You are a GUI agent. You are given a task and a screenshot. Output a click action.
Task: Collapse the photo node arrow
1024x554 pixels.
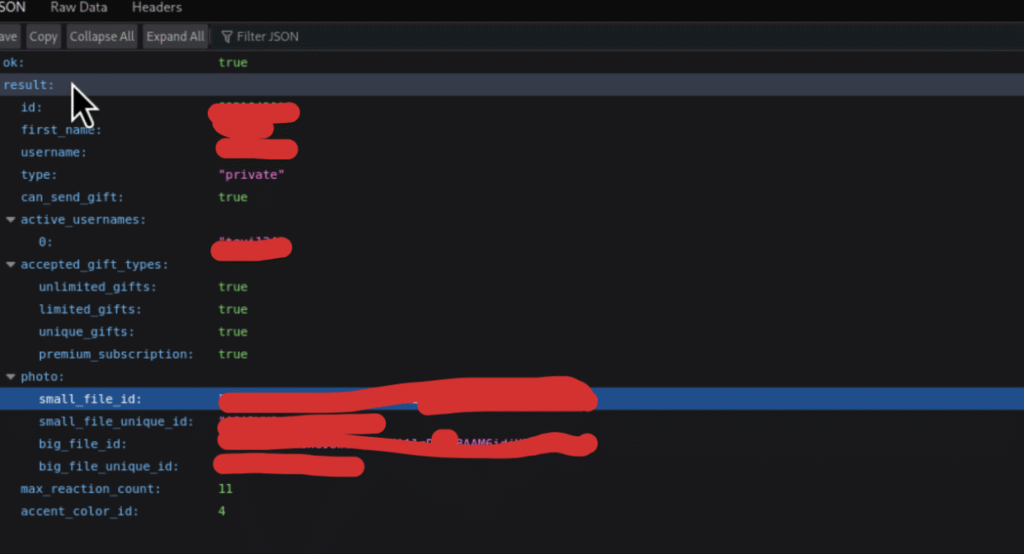11,377
